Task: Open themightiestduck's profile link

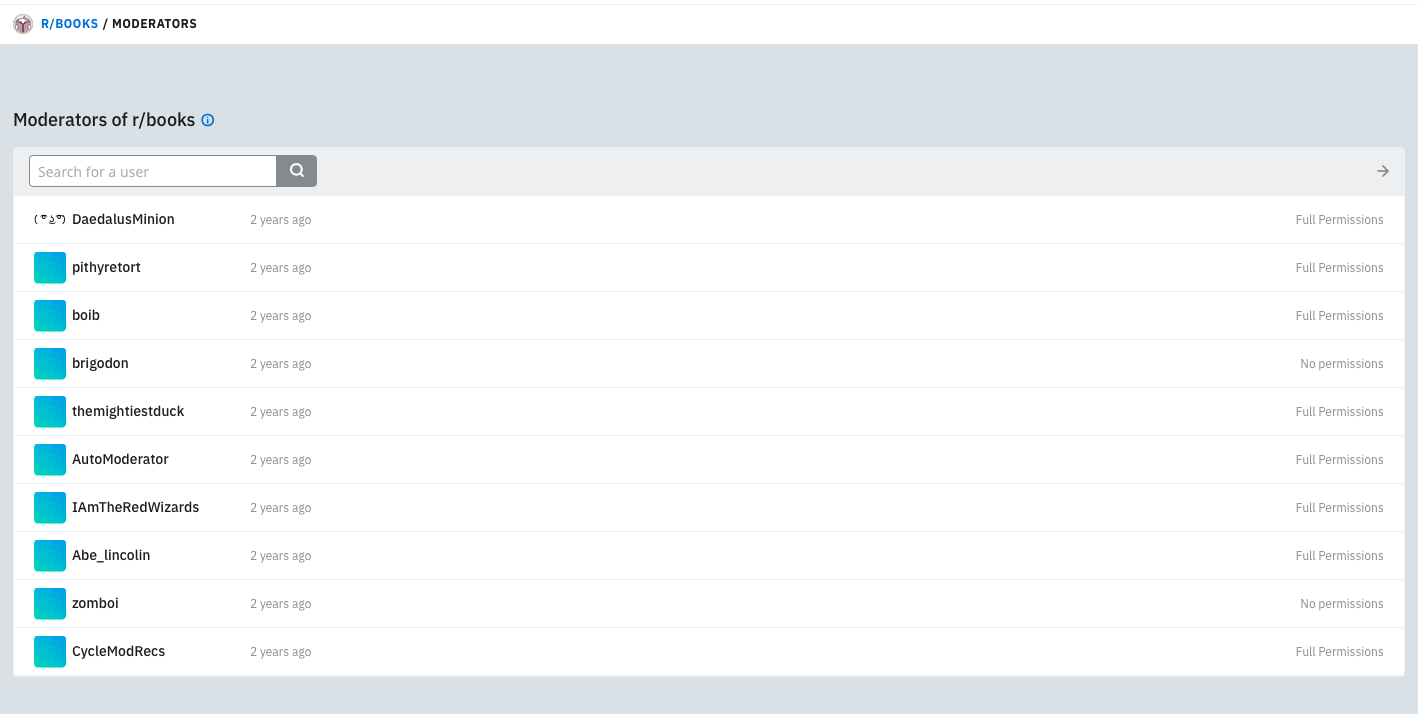Action: (x=128, y=412)
